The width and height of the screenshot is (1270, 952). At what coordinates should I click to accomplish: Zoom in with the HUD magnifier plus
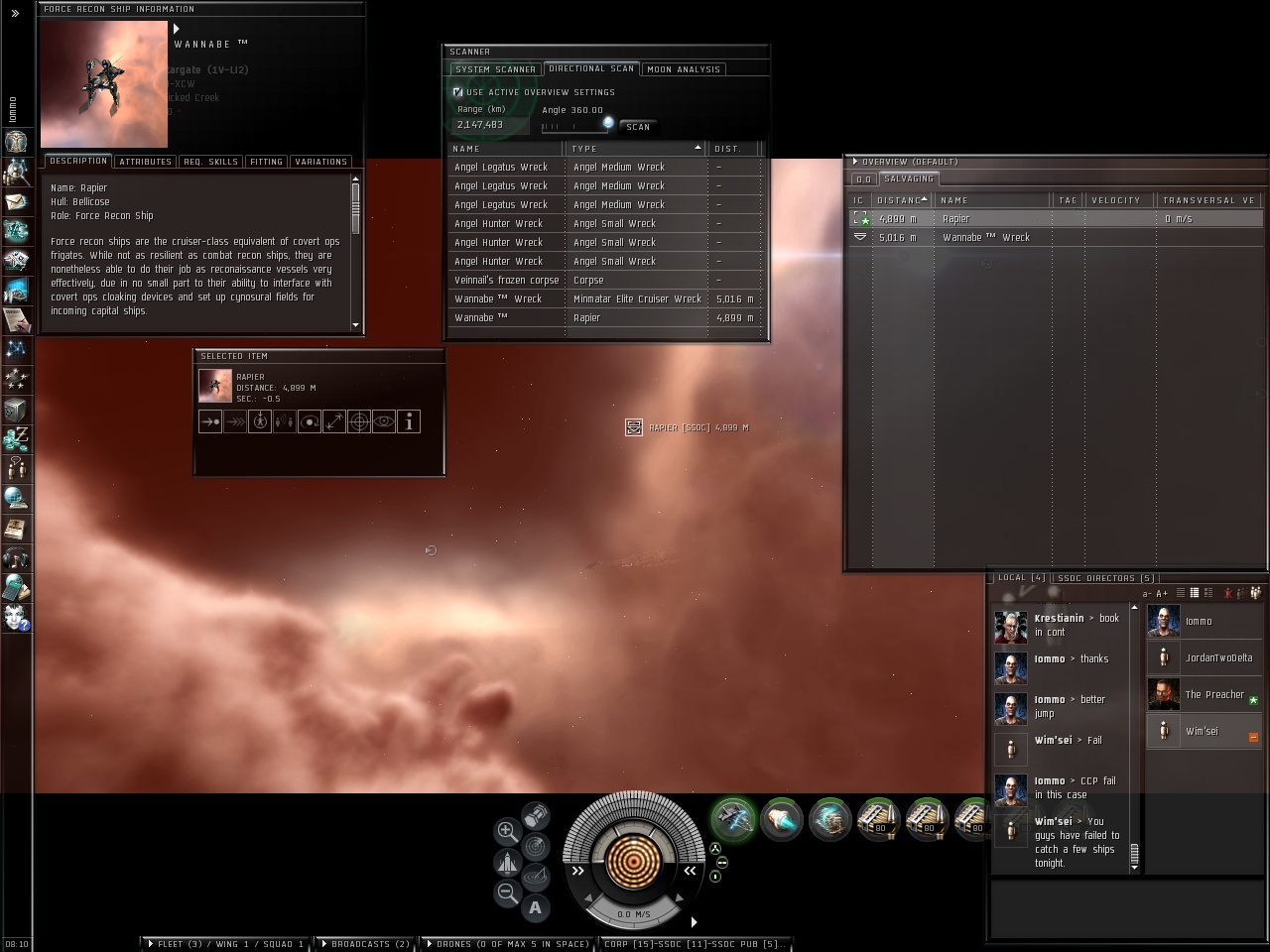point(507,831)
